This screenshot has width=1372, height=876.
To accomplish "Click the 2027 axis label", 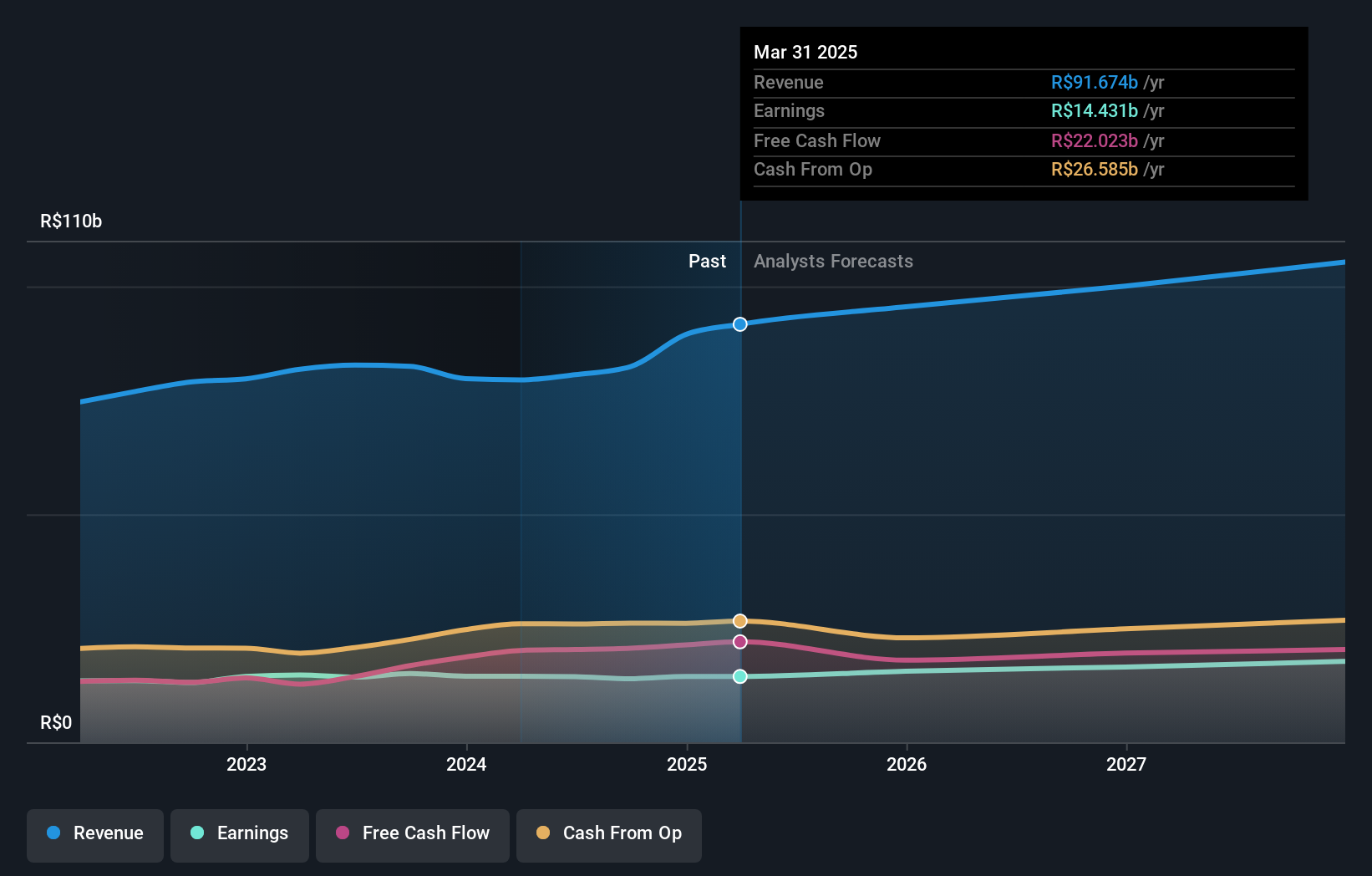I will tap(1126, 764).
